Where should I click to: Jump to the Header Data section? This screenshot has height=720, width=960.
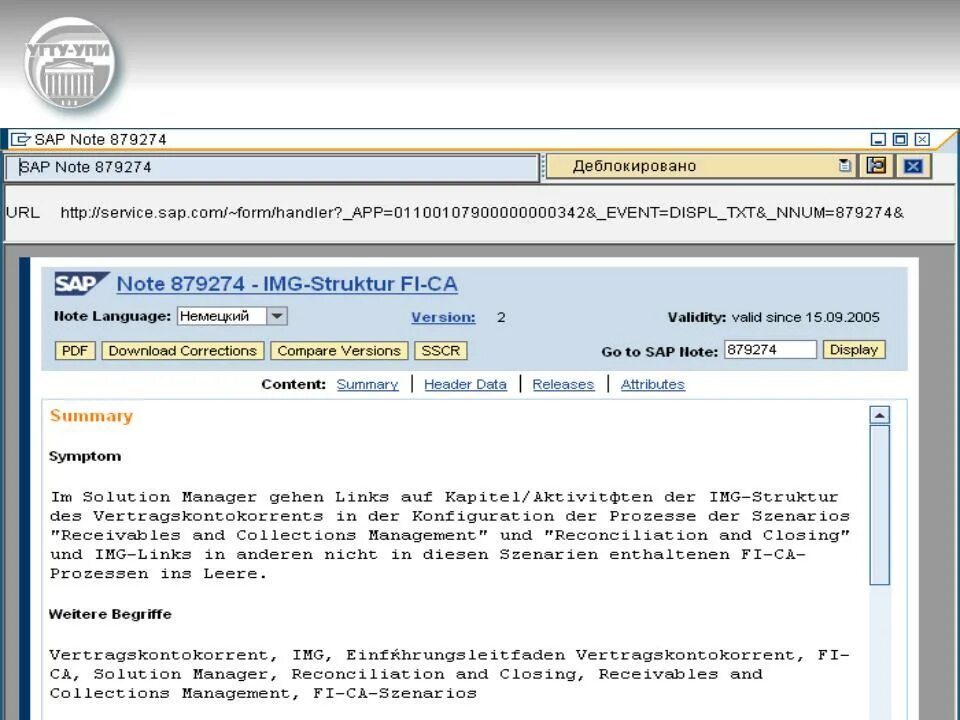point(465,384)
